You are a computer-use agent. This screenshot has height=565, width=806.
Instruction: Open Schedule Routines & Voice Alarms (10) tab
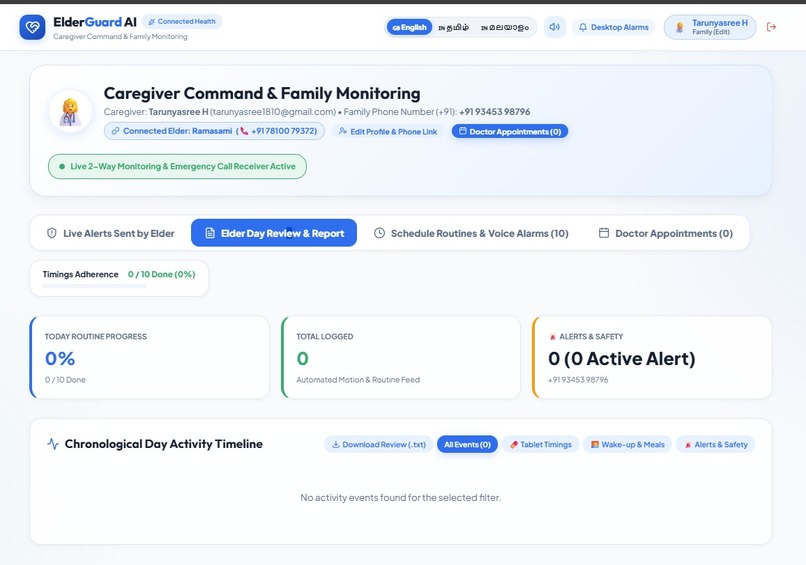[471, 233]
